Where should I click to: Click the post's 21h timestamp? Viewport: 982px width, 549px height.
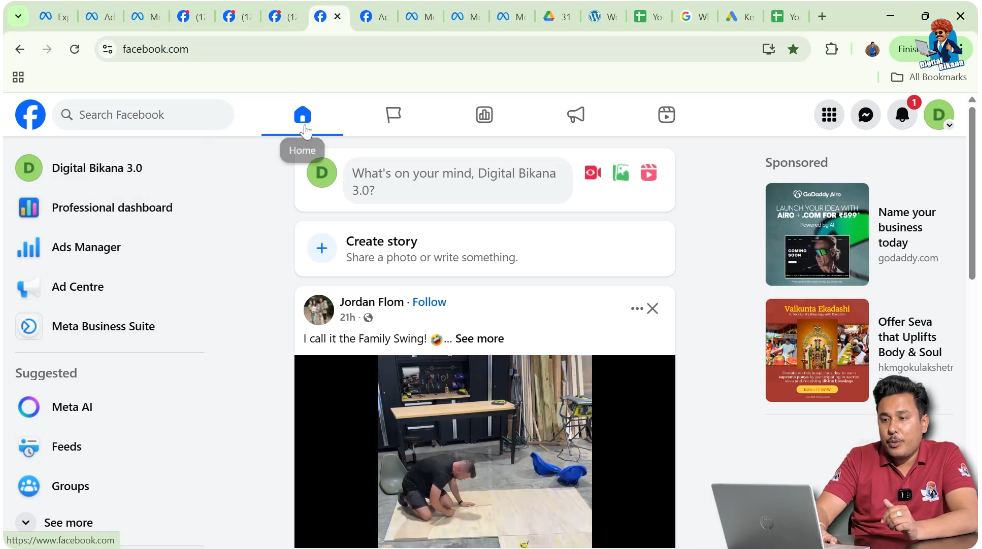coord(348,317)
